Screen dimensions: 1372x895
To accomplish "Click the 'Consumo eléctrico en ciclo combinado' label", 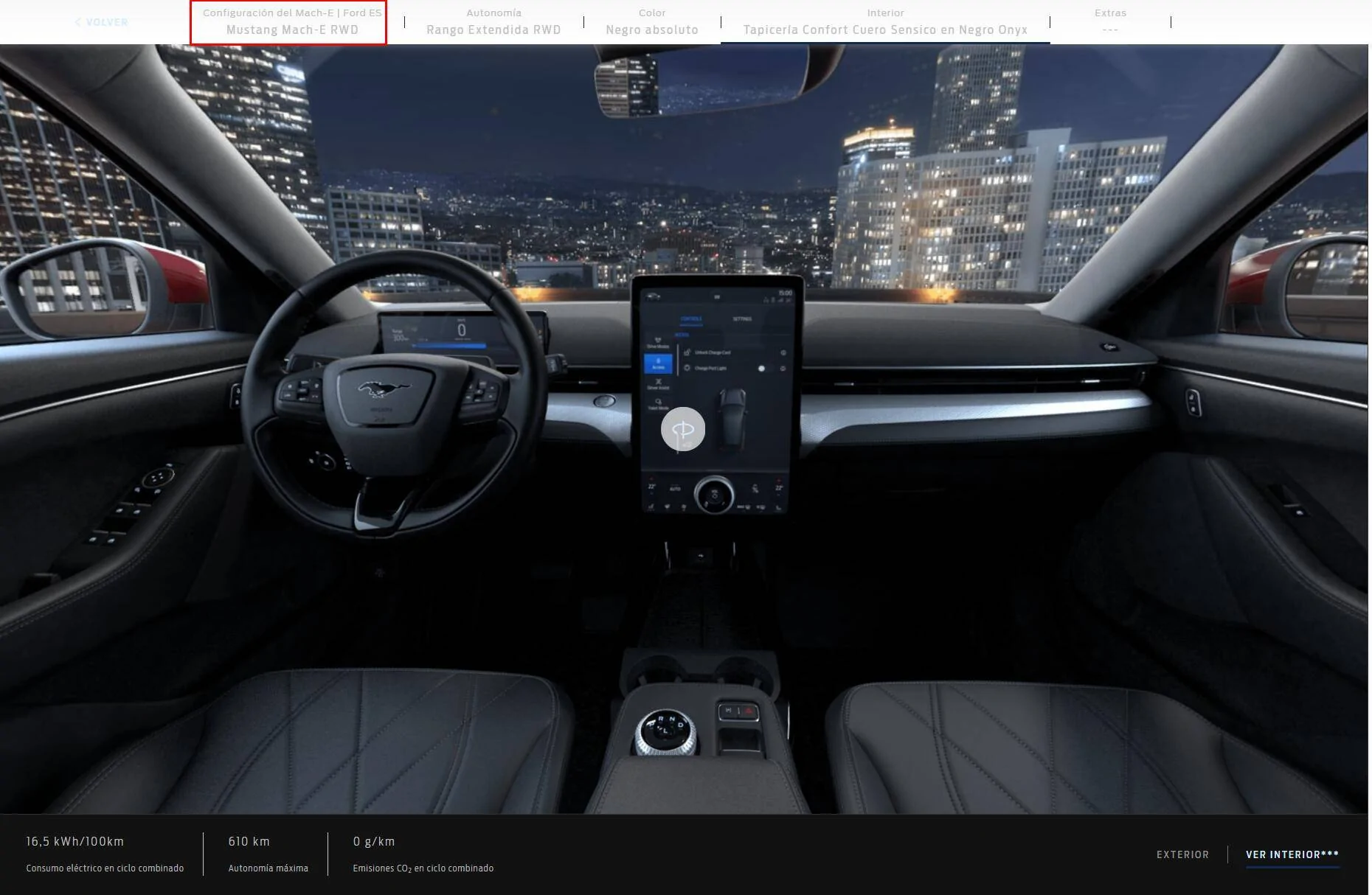I will 105,868.
